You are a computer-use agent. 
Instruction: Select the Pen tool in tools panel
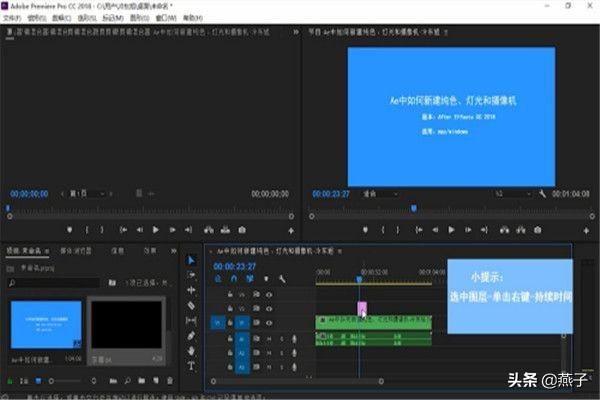pos(191,336)
